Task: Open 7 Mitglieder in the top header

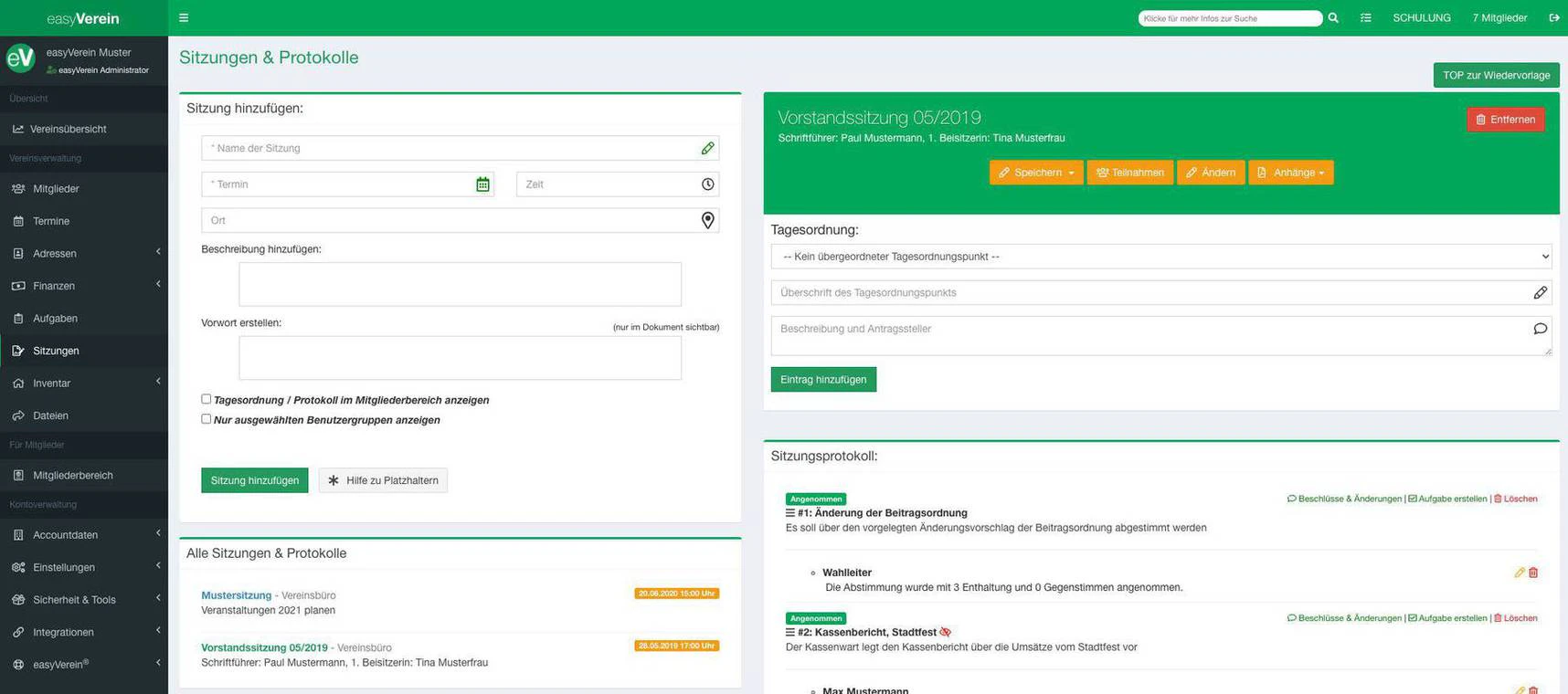Action: [x=1499, y=17]
